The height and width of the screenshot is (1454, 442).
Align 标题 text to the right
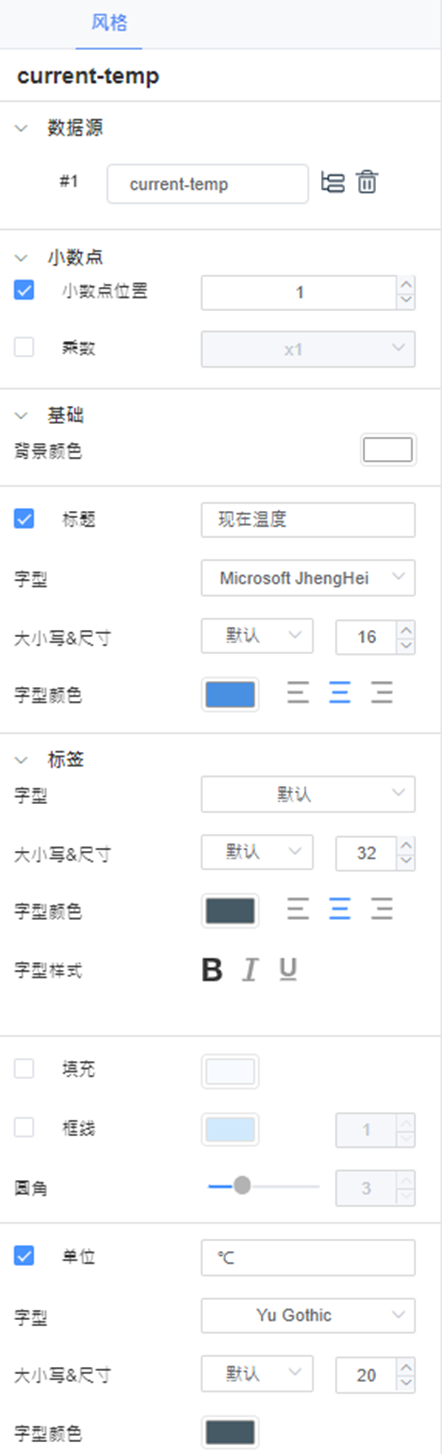(x=382, y=693)
